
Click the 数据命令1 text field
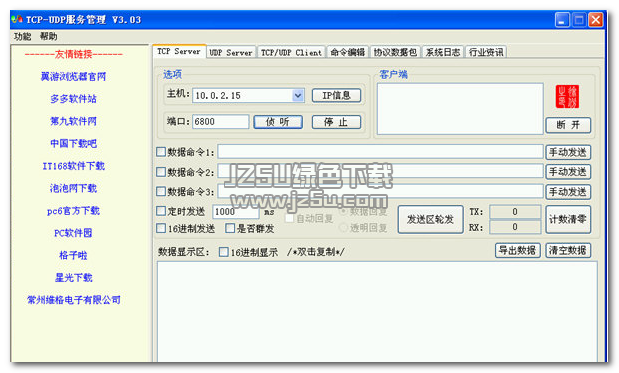tap(380, 152)
